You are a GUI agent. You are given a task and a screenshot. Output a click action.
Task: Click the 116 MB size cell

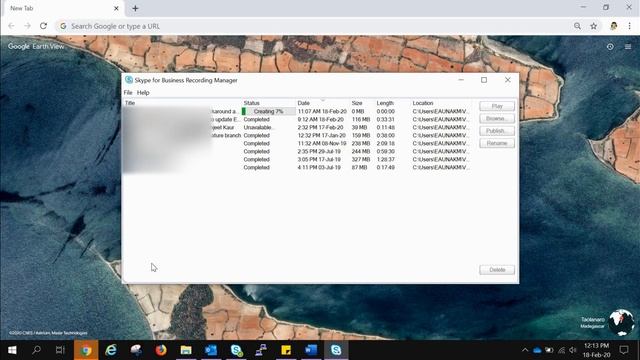pos(361,120)
